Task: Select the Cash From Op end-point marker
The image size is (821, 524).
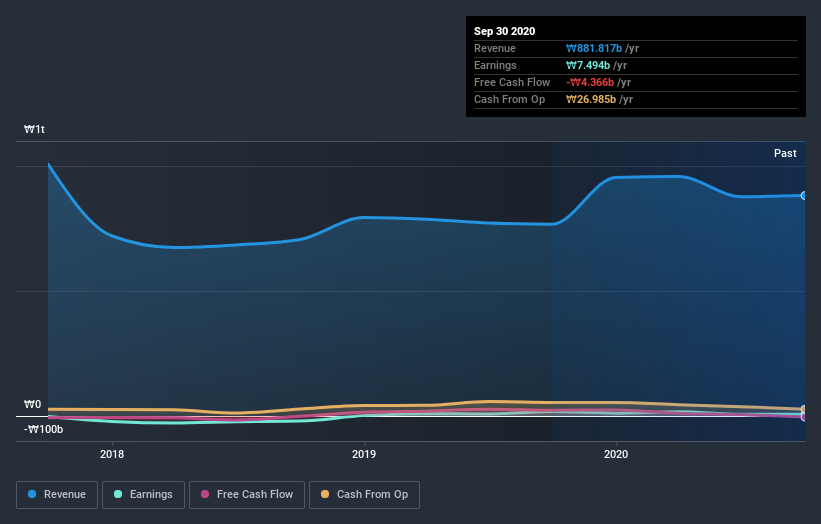Action: (804, 409)
